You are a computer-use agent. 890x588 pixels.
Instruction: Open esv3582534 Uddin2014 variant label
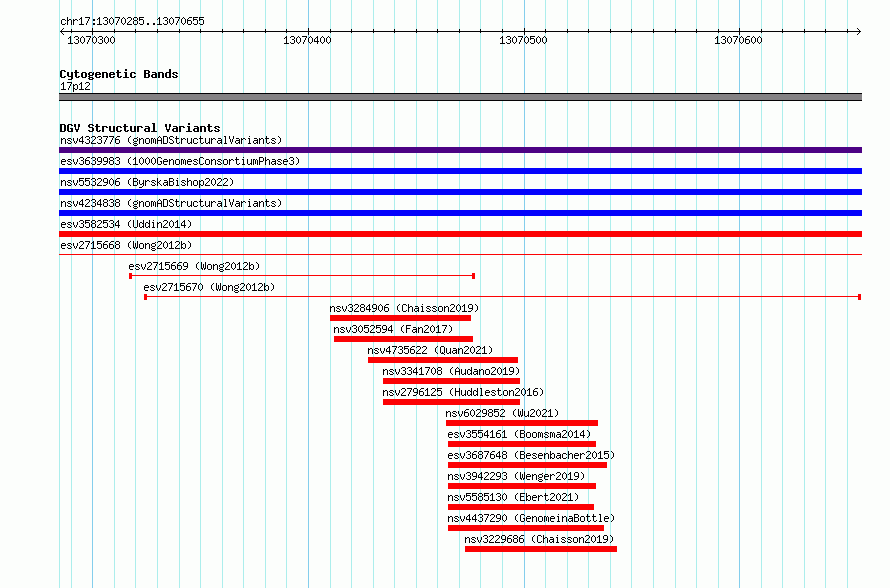pos(126,224)
